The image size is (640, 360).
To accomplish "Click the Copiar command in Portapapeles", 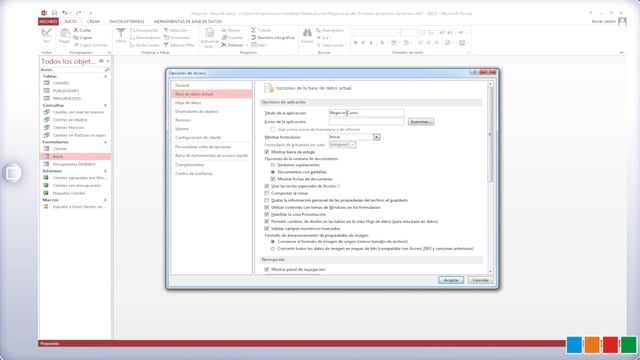I will (x=83, y=38).
